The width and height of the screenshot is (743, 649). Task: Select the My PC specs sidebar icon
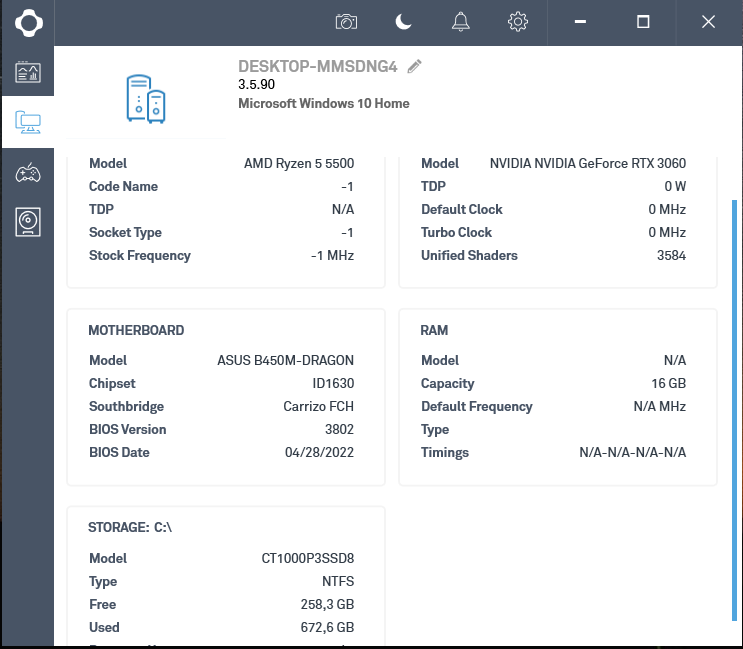[28, 122]
